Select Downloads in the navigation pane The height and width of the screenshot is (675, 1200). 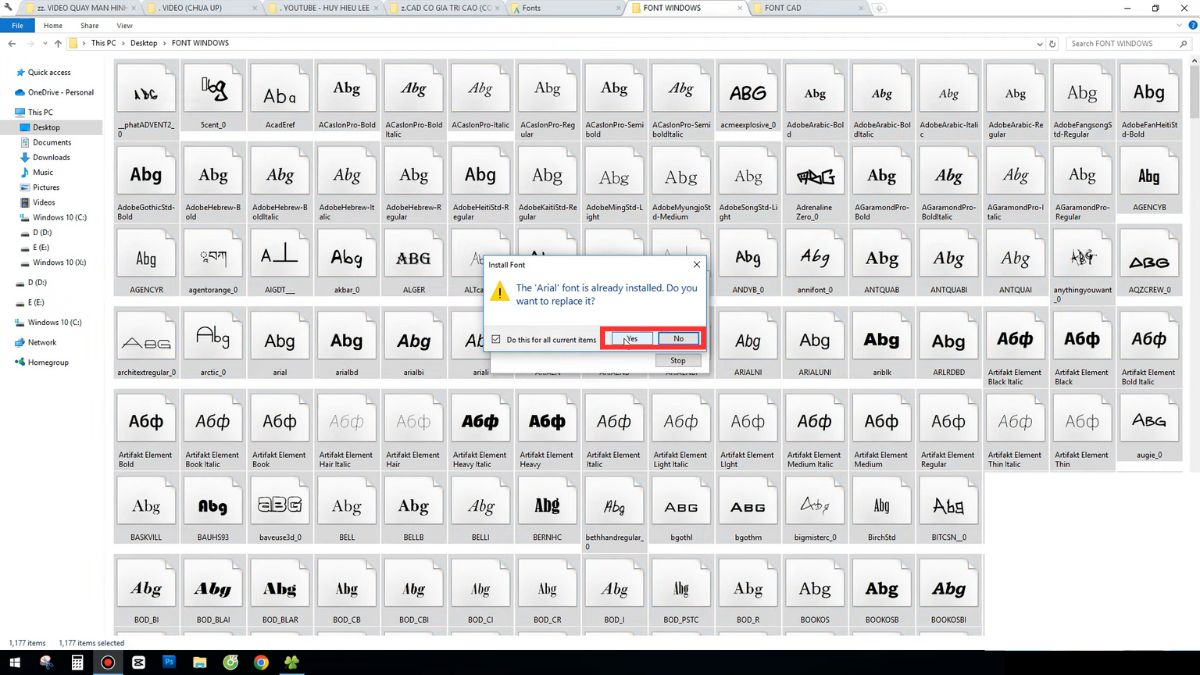pyautogui.click(x=51, y=157)
